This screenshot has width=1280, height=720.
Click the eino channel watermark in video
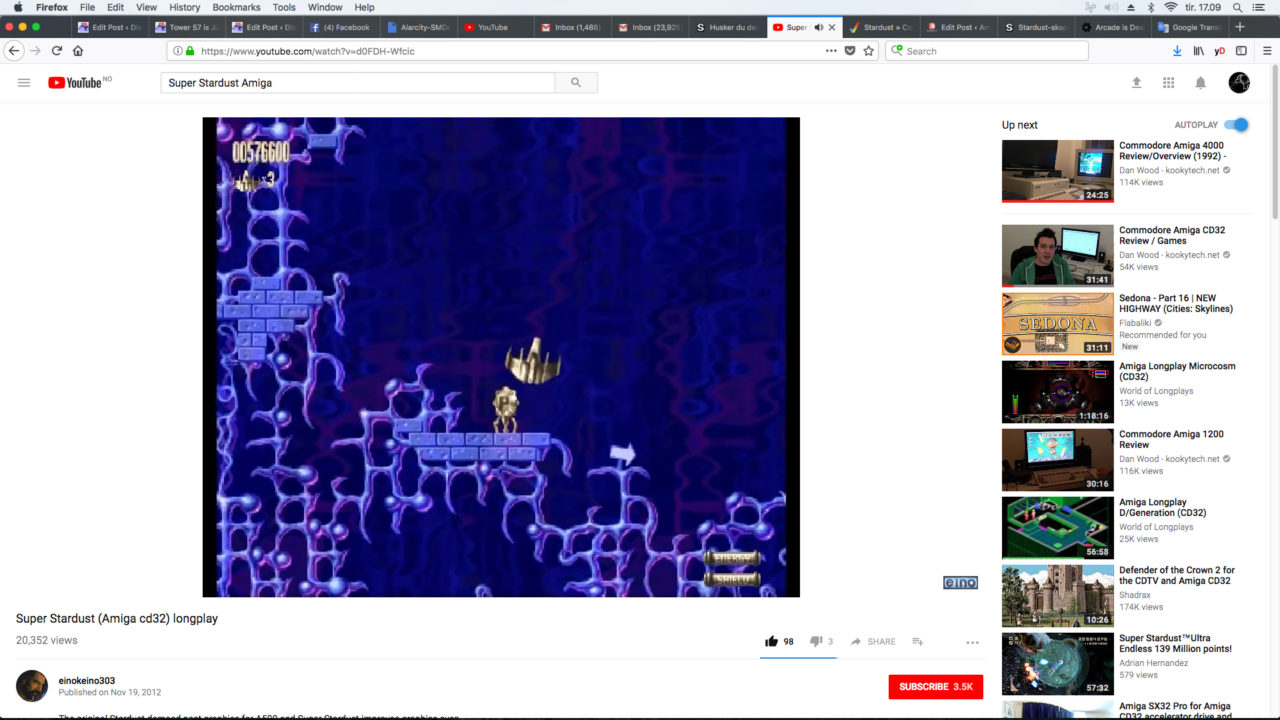coord(960,582)
